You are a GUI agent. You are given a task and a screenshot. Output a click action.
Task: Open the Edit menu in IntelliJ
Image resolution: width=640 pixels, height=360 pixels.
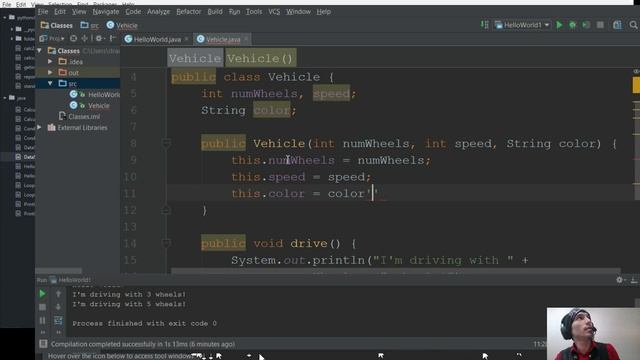pyautogui.click(x=60, y=11)
